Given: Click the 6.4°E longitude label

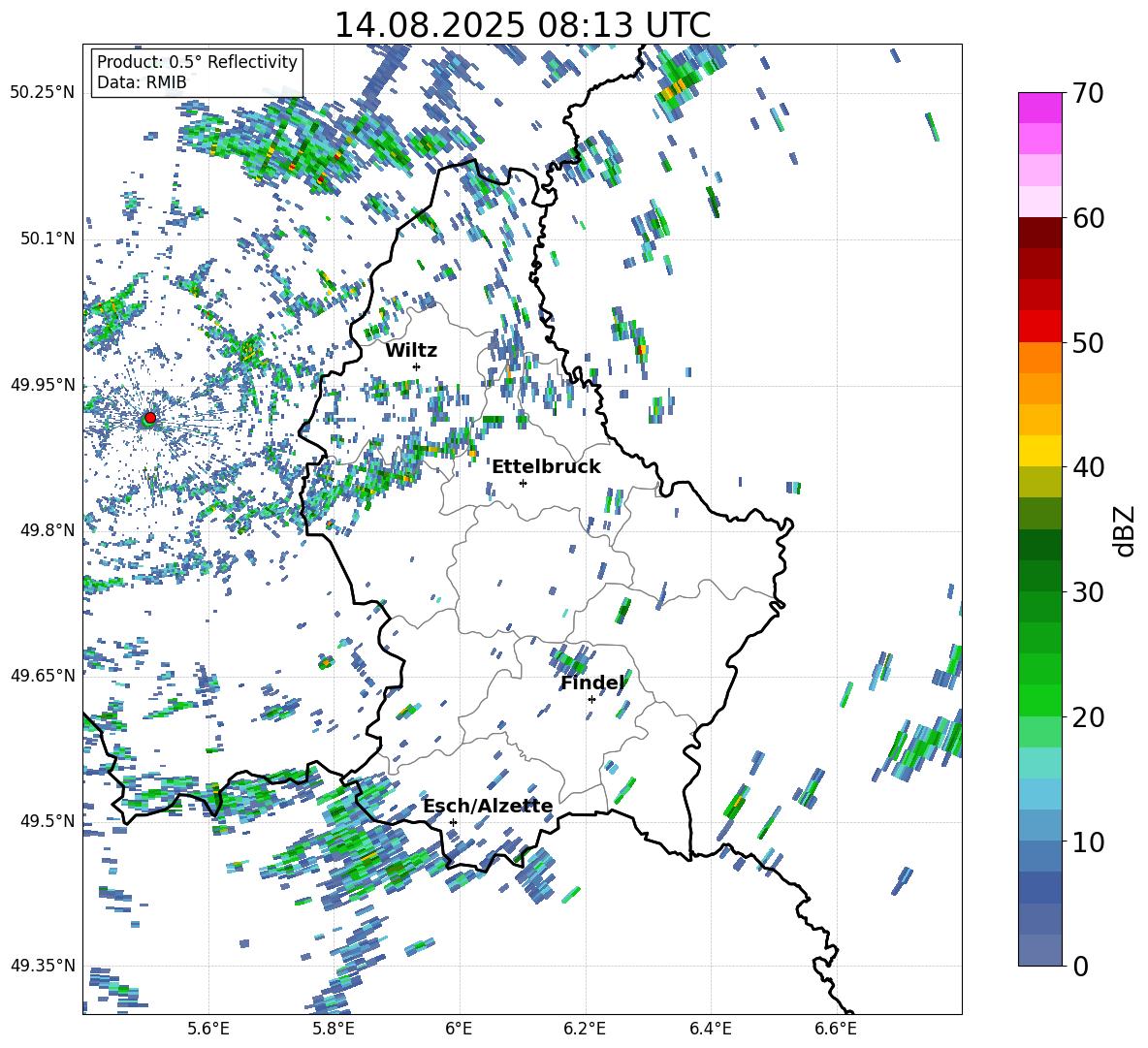Looking at the screenshot, I should [x=710, y=1029].
